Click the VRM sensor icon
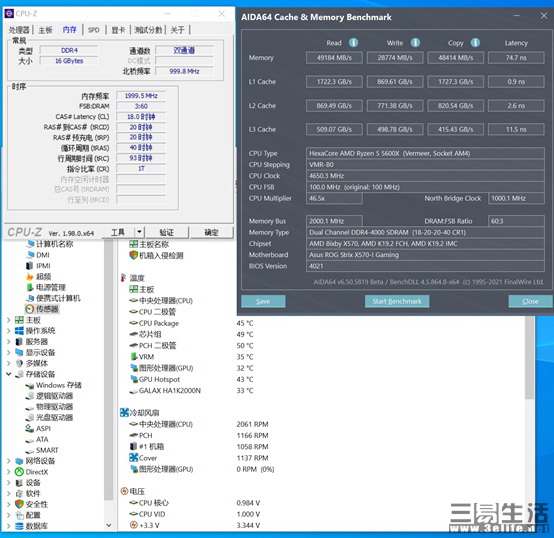This screenshot has width=554, height=538. point(134,356)
